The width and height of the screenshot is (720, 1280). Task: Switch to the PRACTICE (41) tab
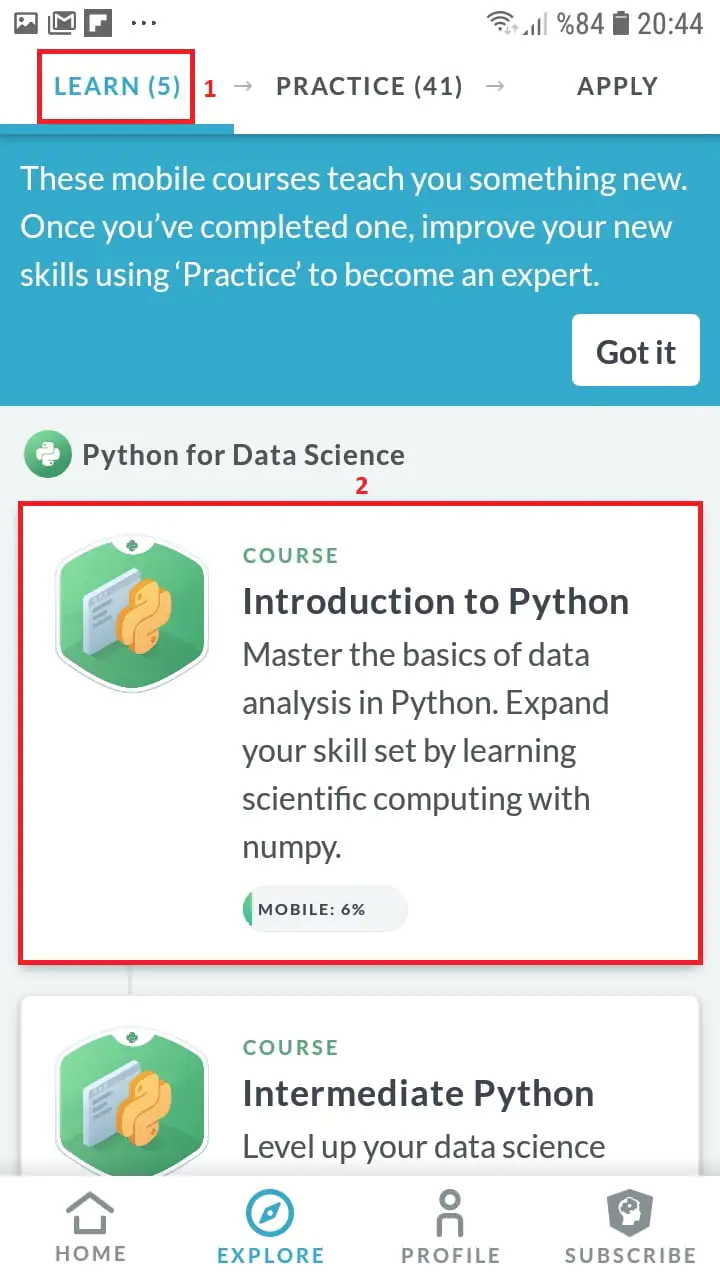[369, 87]
